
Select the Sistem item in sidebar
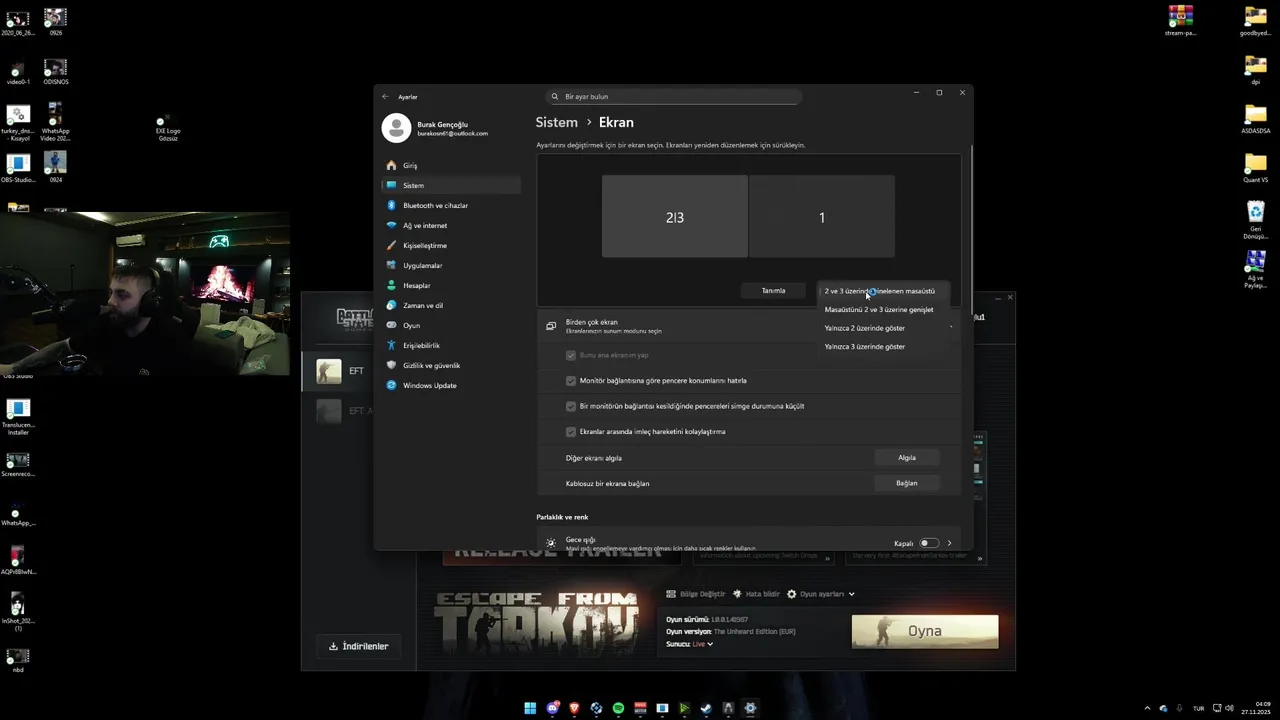coord(450,185)
